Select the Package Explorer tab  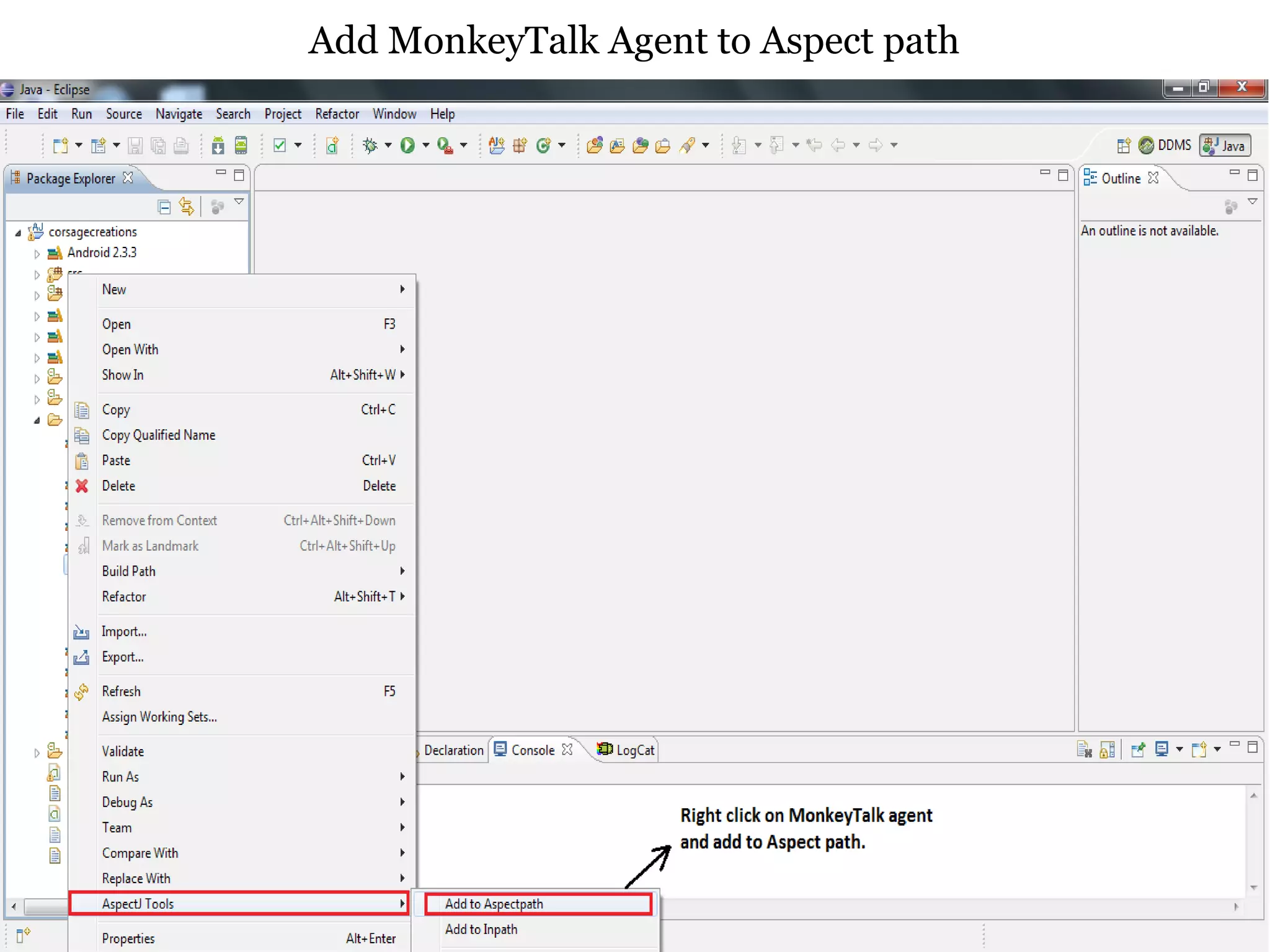pyautogui.click(x=71, y=179)
